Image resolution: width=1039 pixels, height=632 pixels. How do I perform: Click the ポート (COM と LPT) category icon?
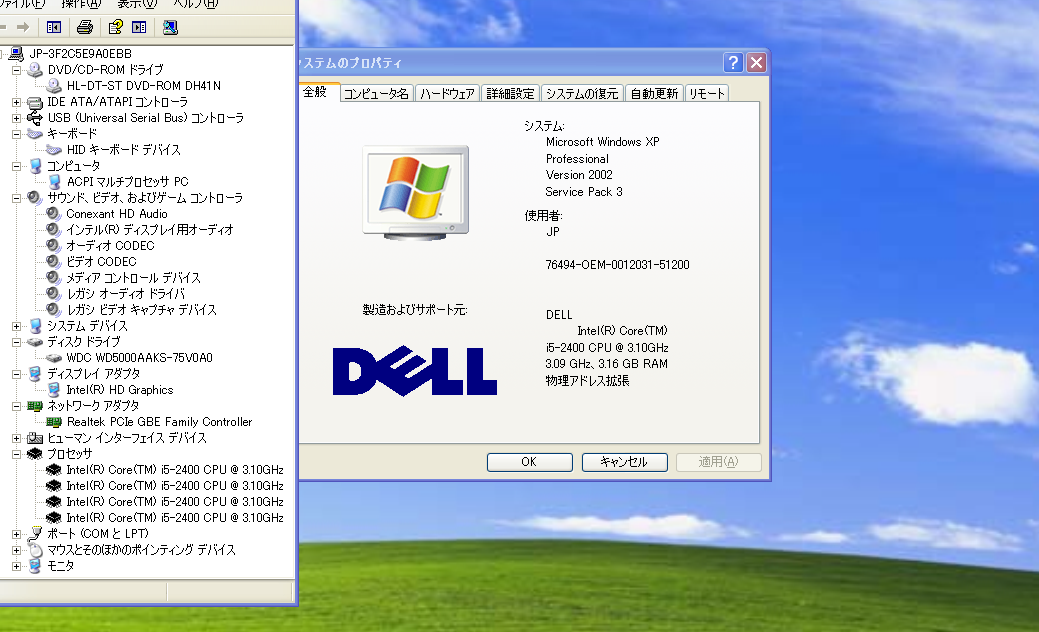click(x=34, y=533)
